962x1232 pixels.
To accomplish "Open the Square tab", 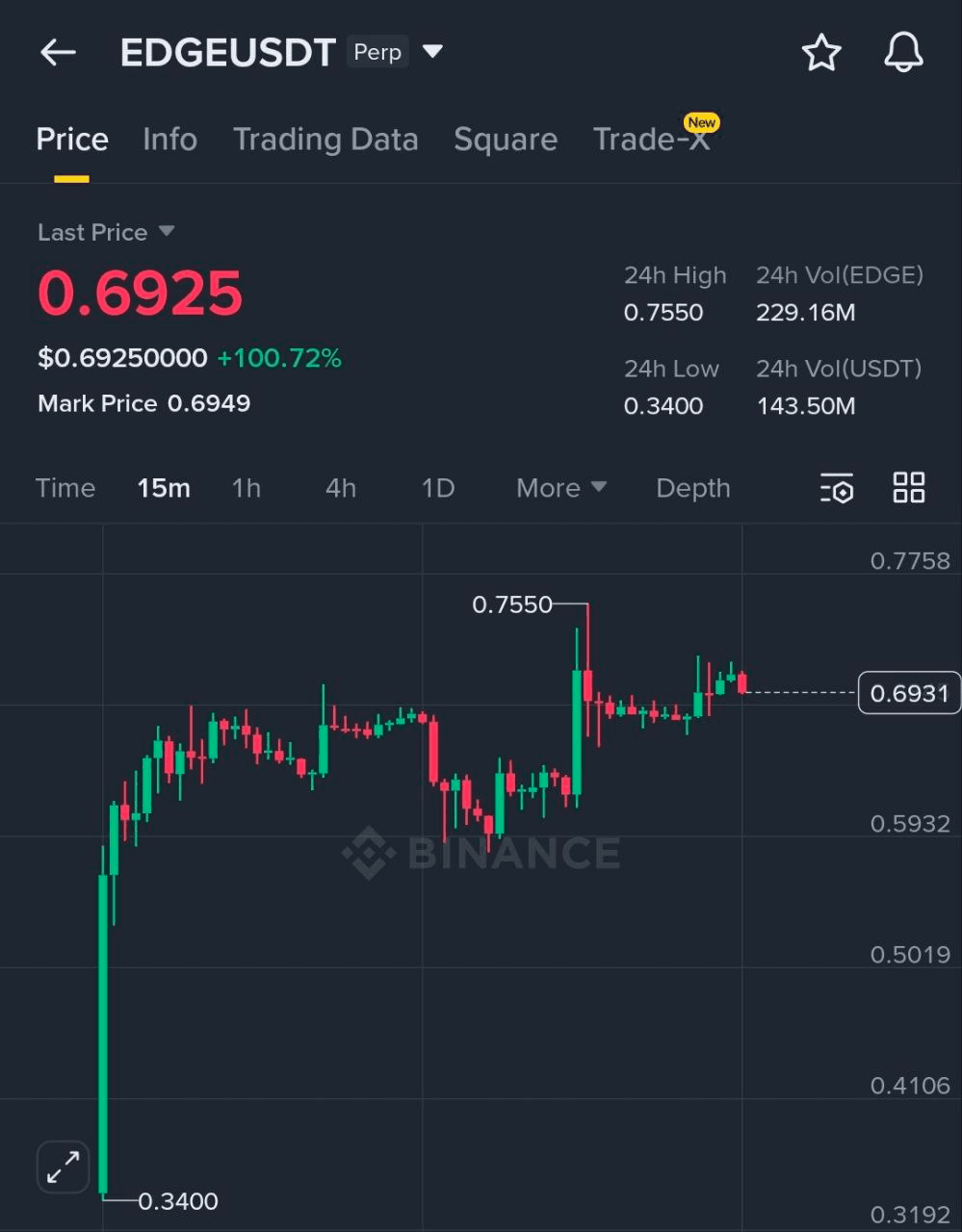I will [506, 140].
